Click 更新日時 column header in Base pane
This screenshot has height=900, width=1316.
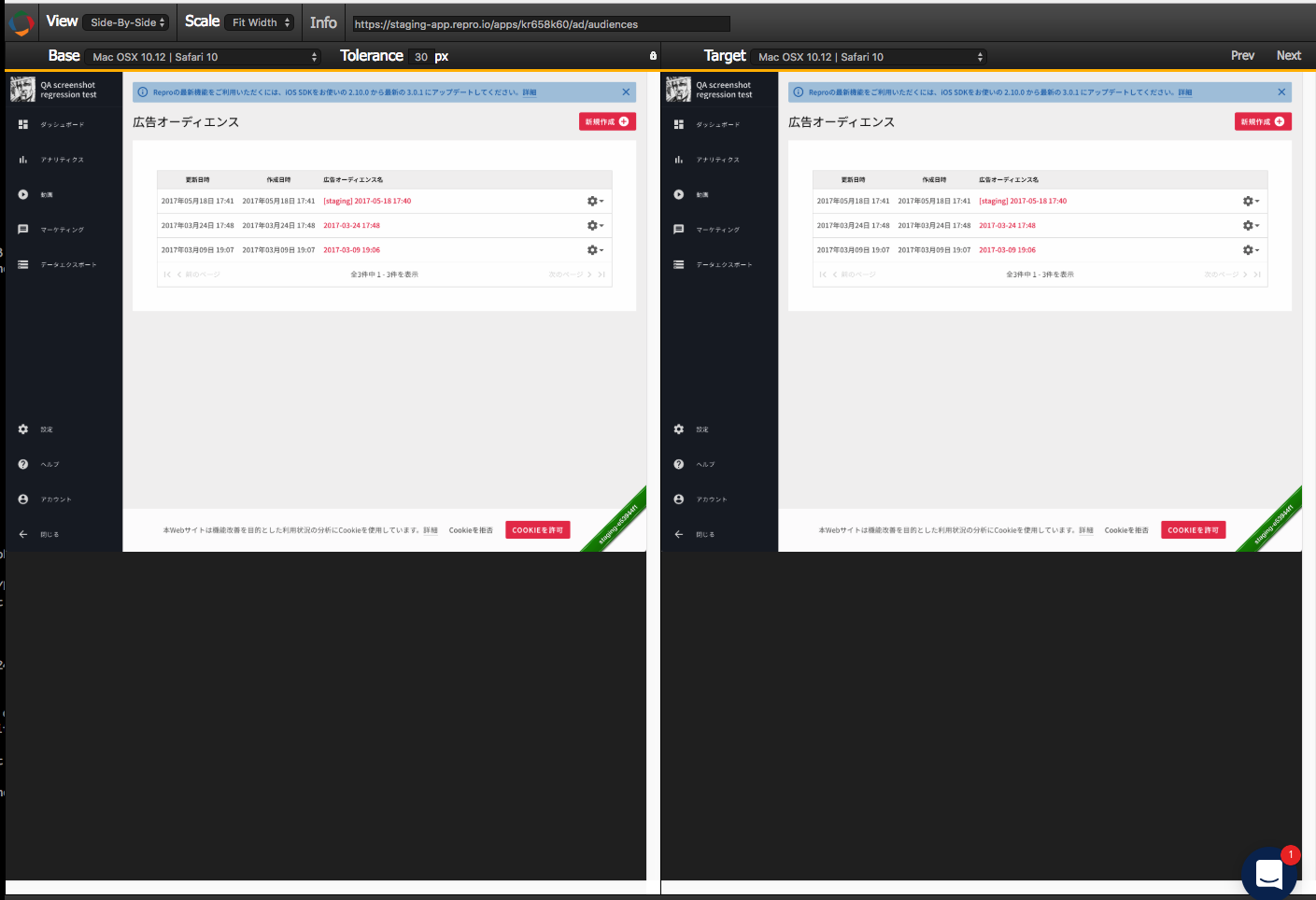(x=198, y=179)
